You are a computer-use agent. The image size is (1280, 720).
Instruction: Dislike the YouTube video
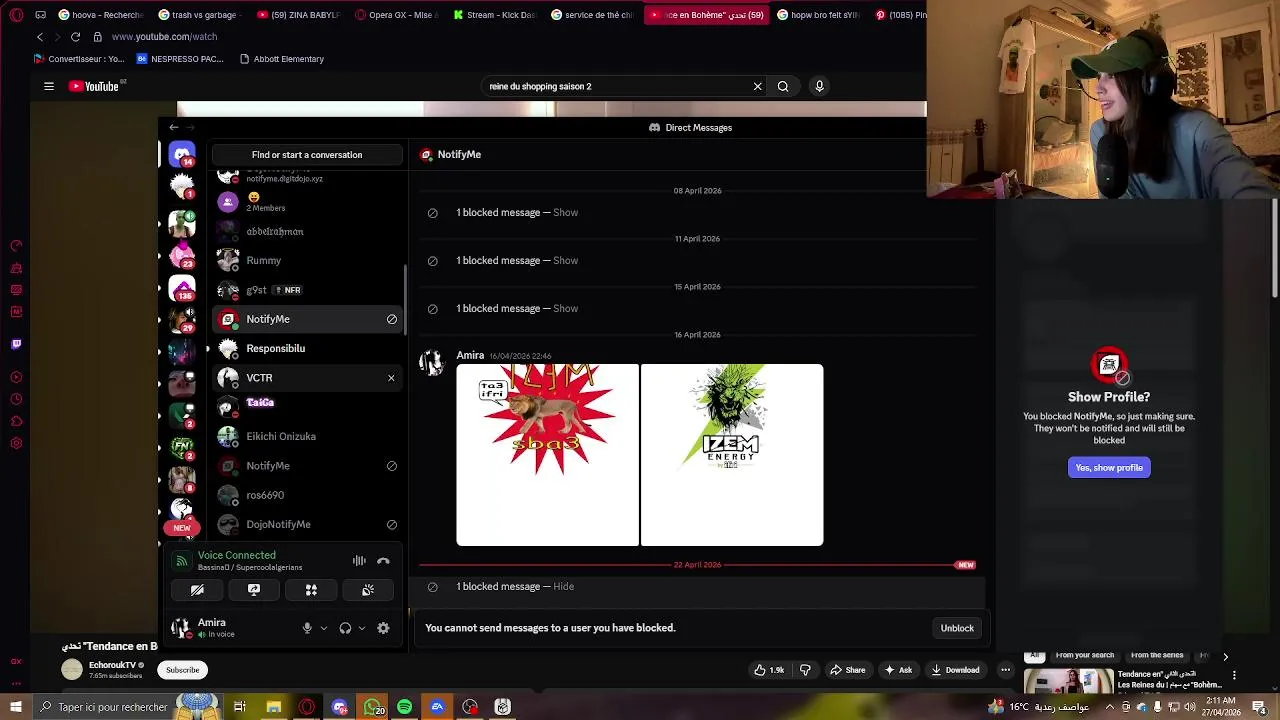pyautogui.click(x=805, y=670)
